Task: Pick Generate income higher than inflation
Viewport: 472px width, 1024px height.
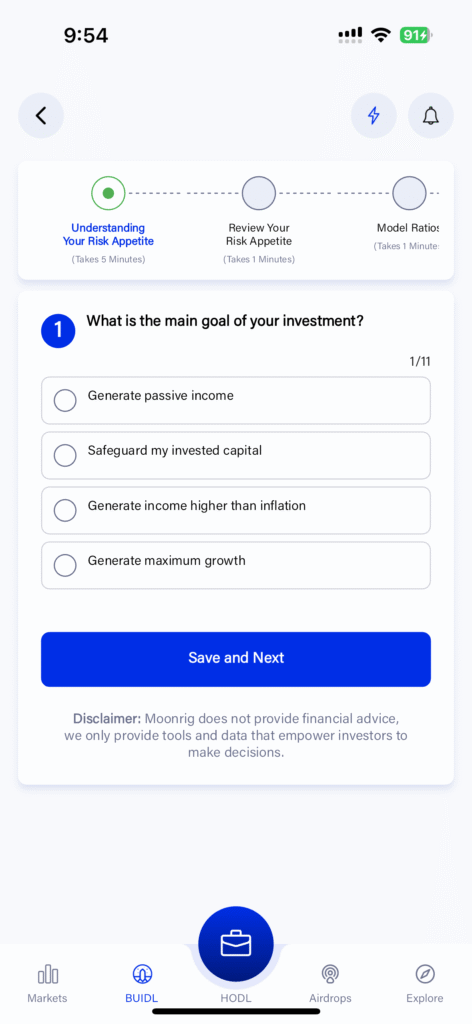Action: 236,510
